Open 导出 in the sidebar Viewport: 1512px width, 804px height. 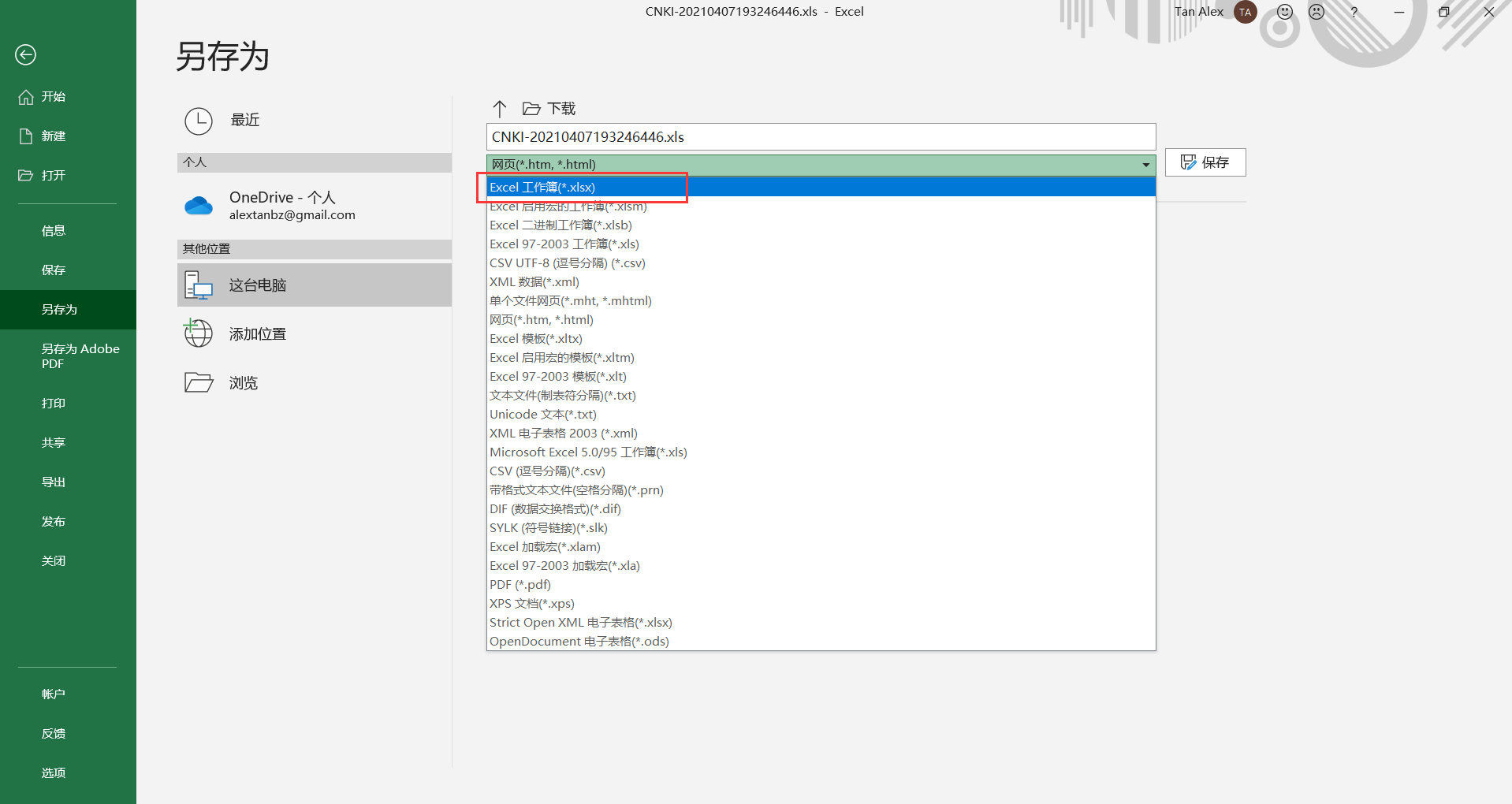[x=68, y=482]
